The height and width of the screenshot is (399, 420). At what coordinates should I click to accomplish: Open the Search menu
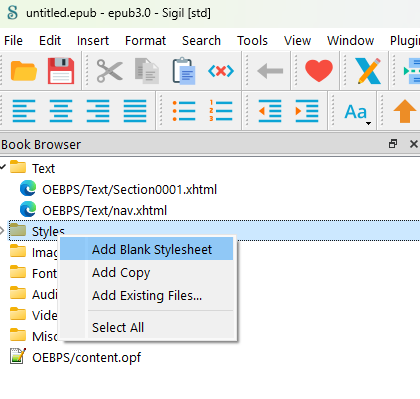201,40
